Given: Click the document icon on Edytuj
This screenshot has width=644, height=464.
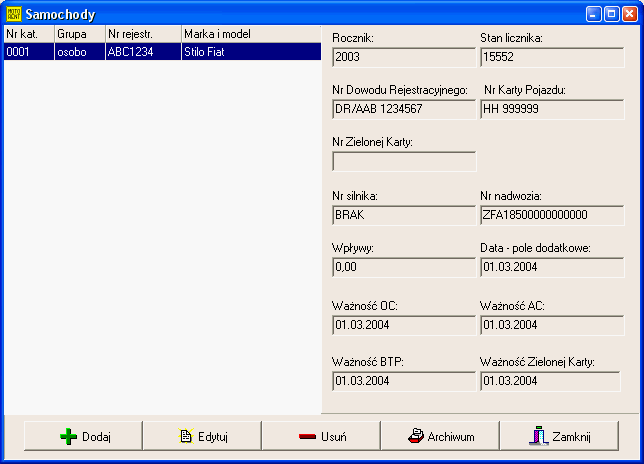Looking at the screenshot, I should [185, 437].
